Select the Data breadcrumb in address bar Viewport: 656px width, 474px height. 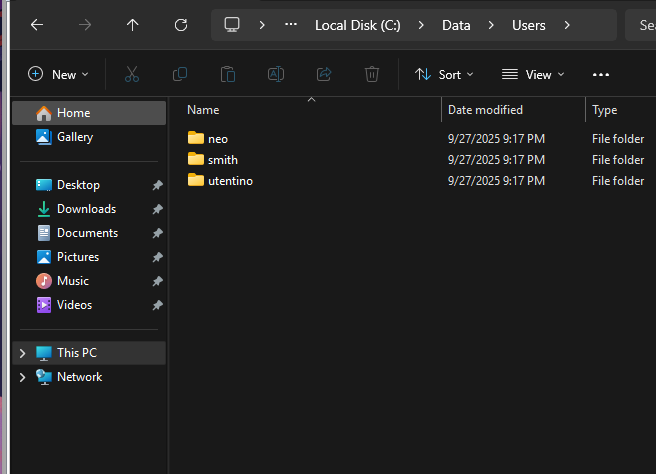click(456, 25)
